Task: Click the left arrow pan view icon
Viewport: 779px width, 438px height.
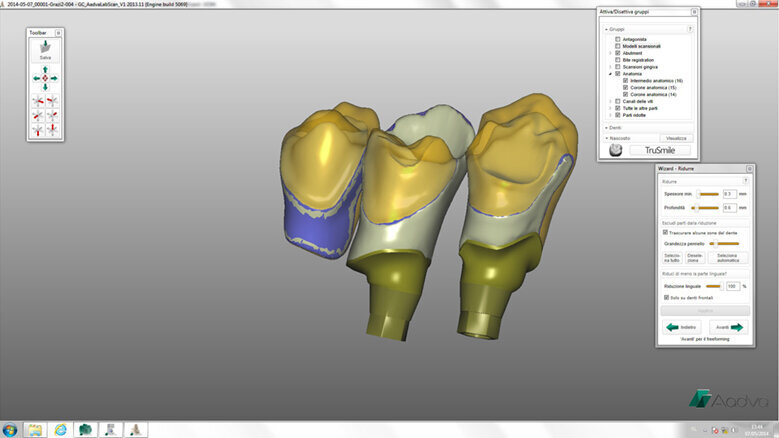Action: 36,77
